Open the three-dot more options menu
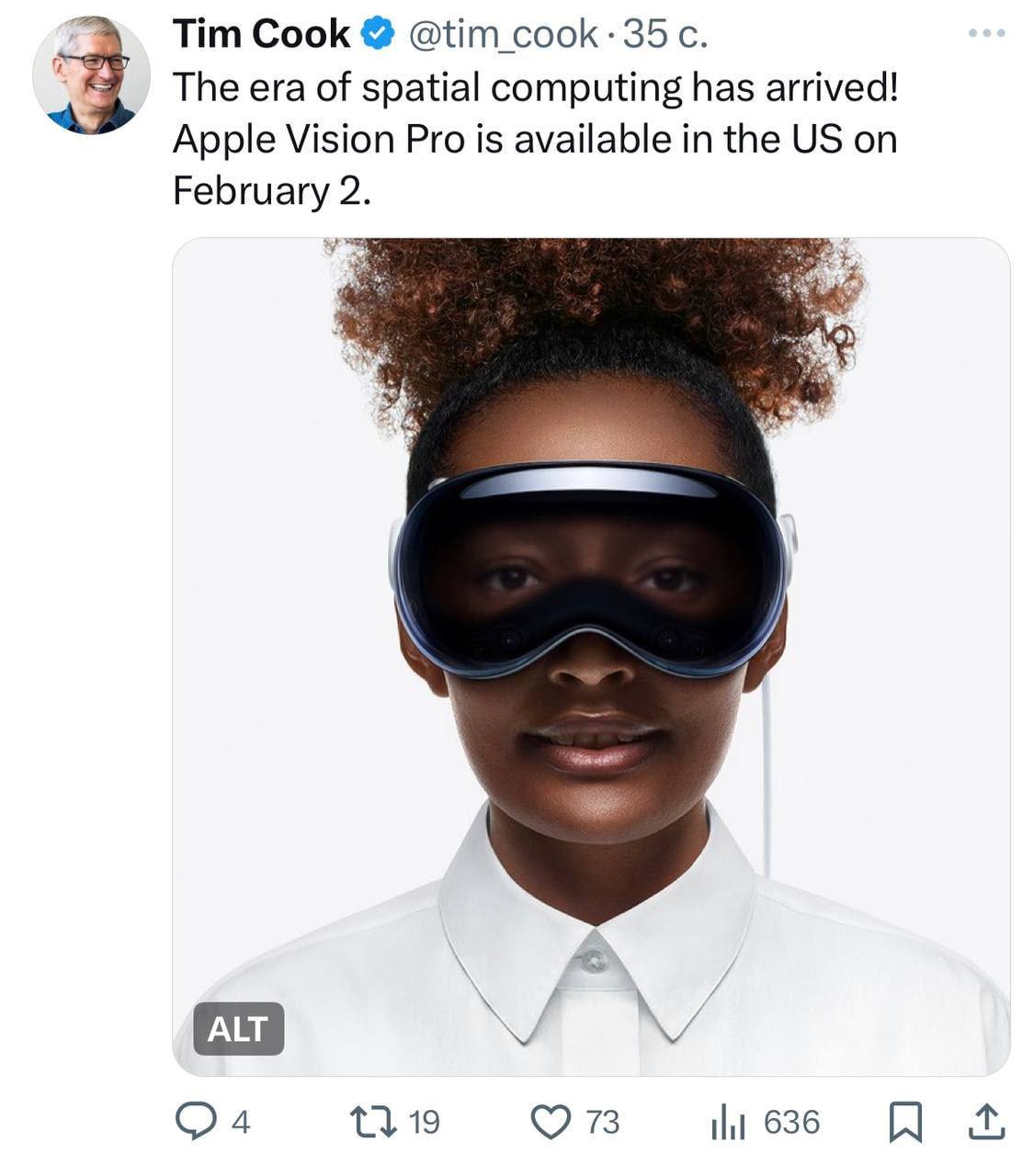This screenshot has width=1022, height=1176. coord(987,33)
